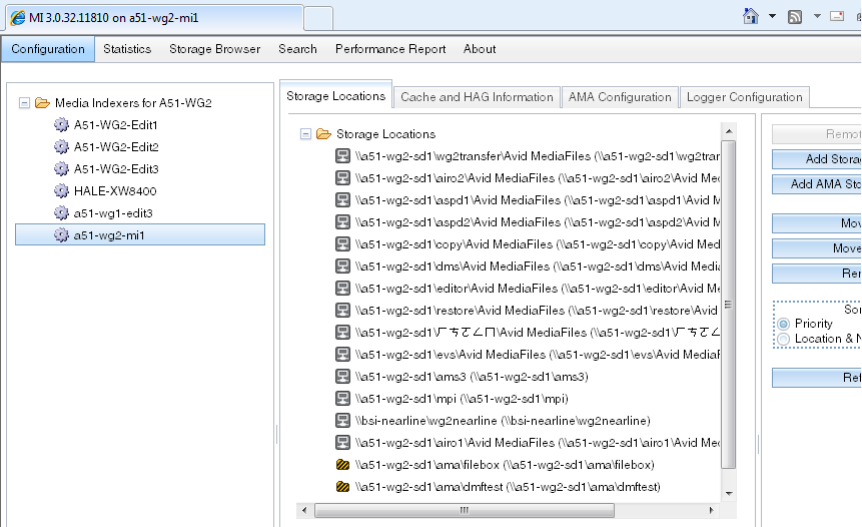The width and height of the screenshot is (862, 527).
Task: Click the AMA striped icon for dmftest
Action: click(x=342, y=487)
